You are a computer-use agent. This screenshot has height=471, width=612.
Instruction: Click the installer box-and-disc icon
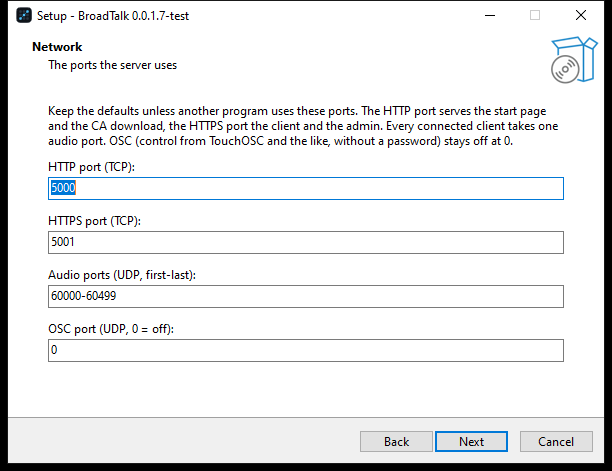point(574,60)
